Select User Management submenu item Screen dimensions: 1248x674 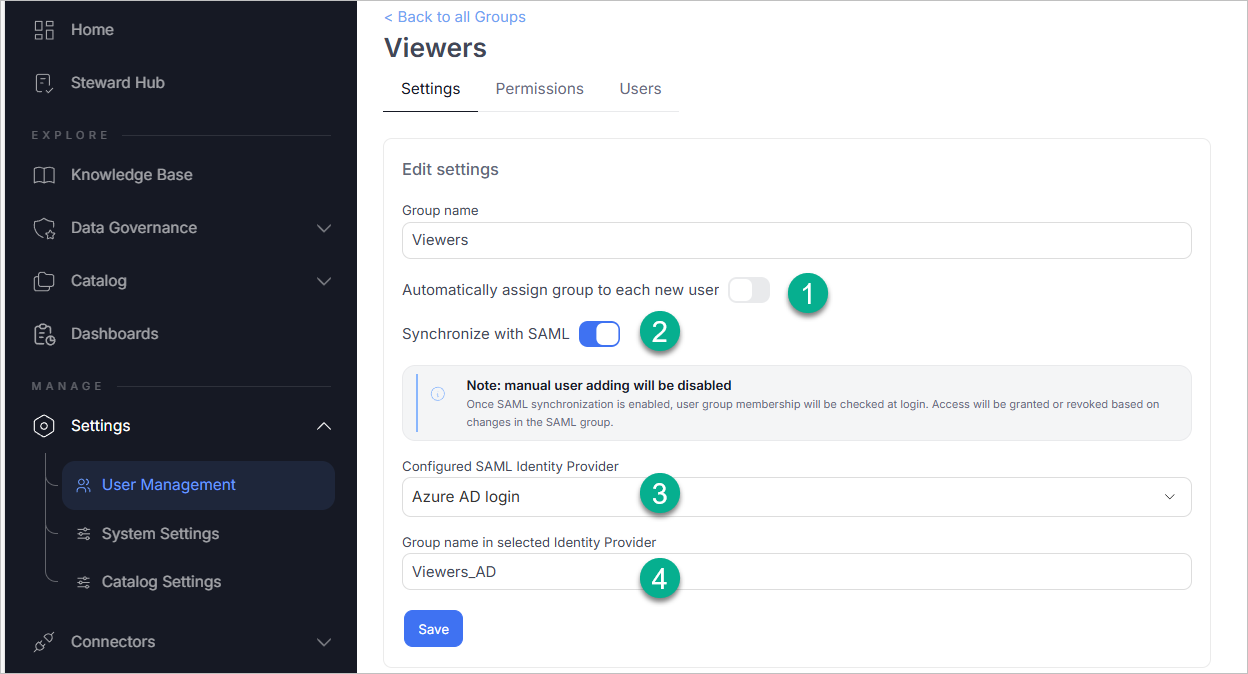click(x=198, y=485)
